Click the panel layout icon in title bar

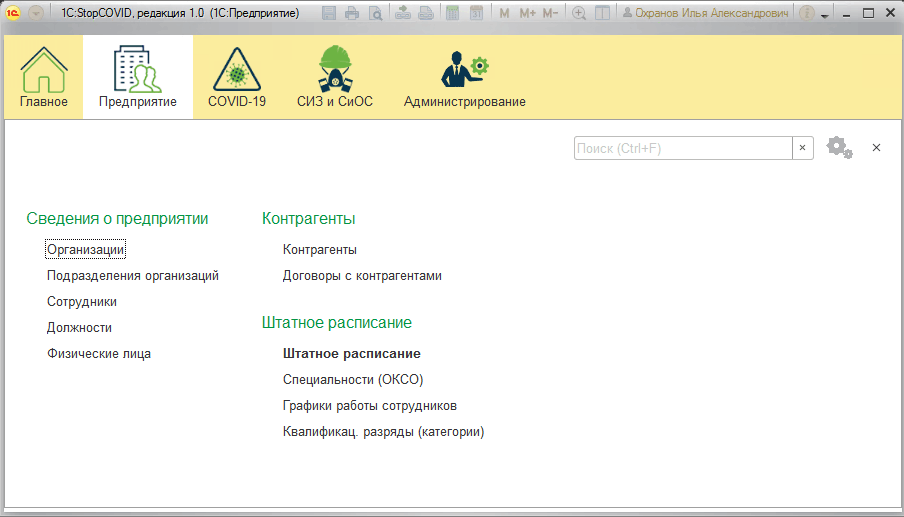pos(602,13)
